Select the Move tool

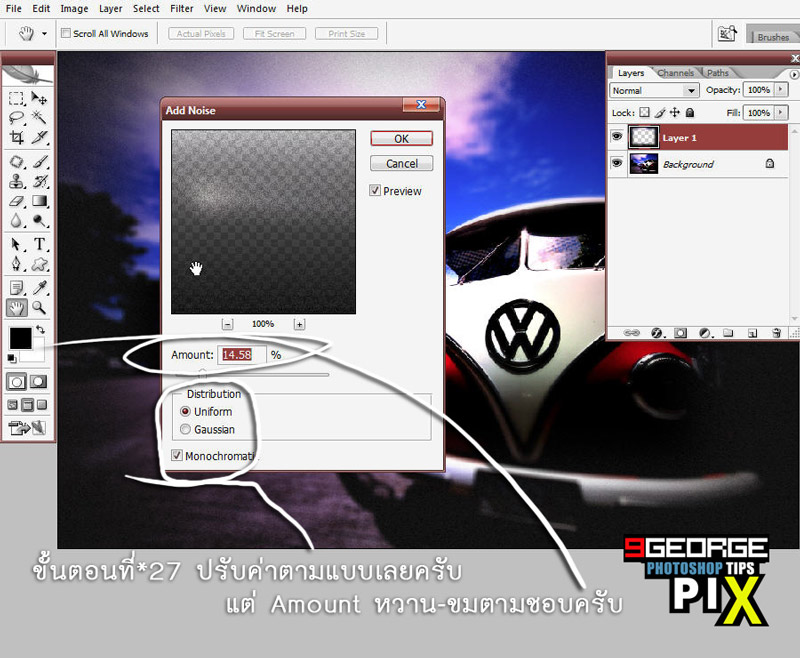click(39, 97)
